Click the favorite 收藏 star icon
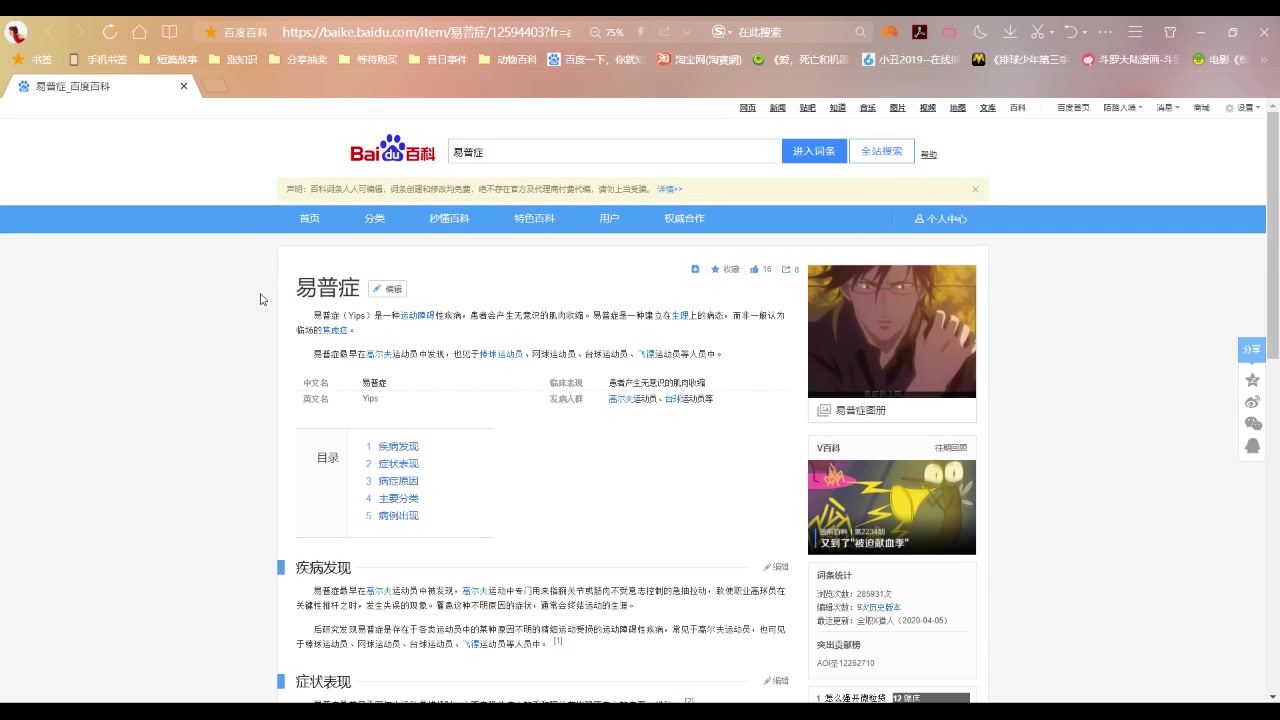The image size is (1280, 720). pos(715,269)
